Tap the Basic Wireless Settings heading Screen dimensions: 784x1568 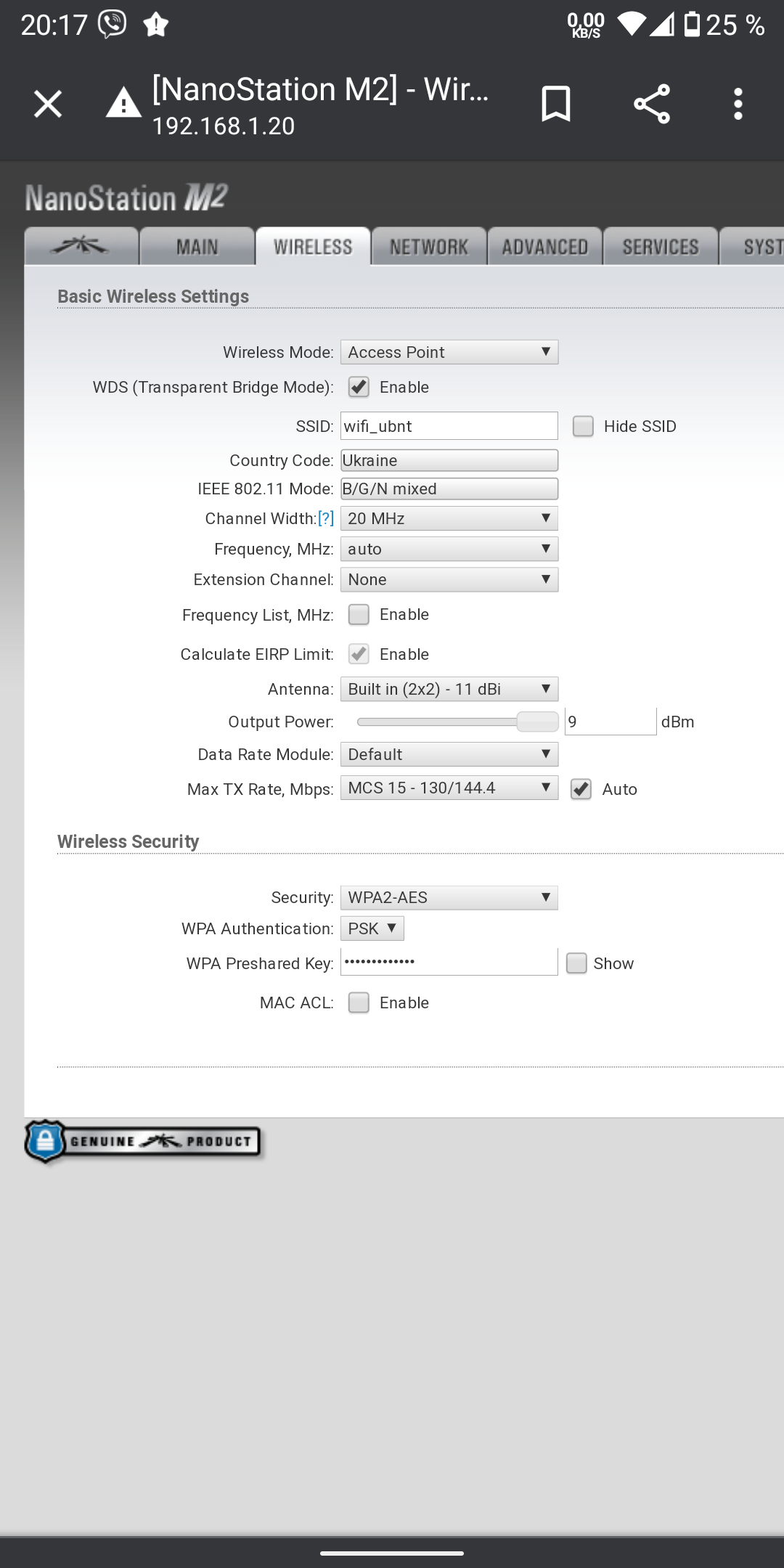coord(153,296)
